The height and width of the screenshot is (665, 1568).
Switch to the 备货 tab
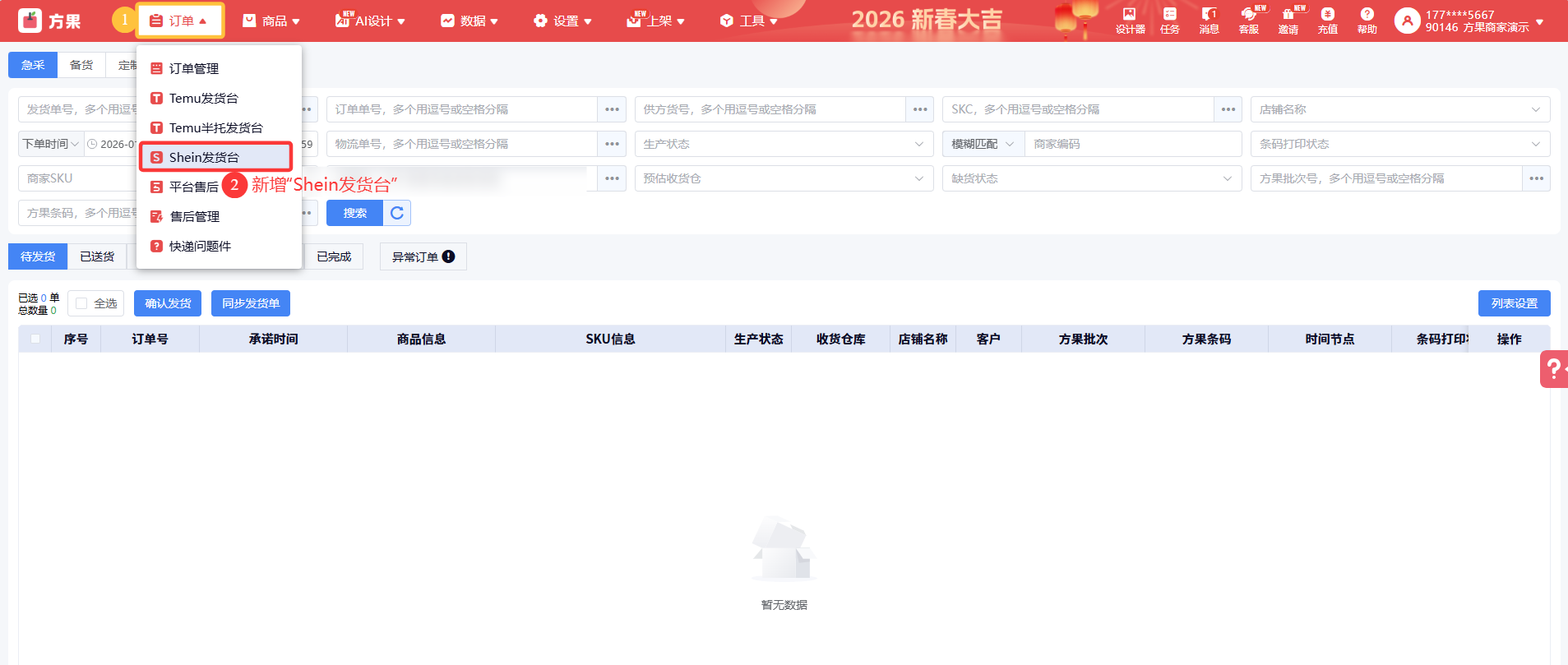click(x=81, y=65)
